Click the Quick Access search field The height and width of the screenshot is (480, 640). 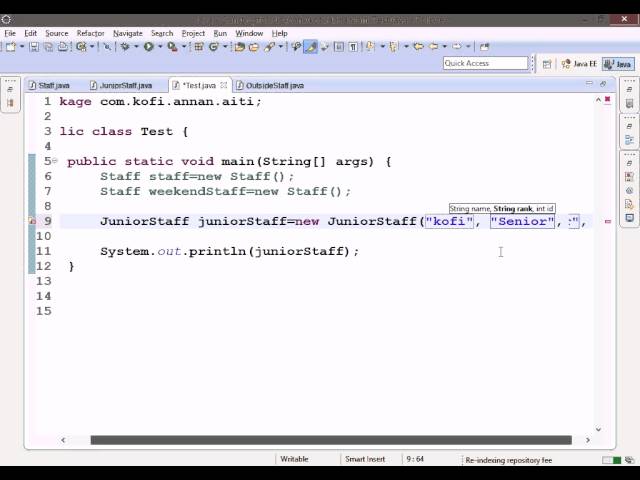pyautogui.click(x=485, y=63)
